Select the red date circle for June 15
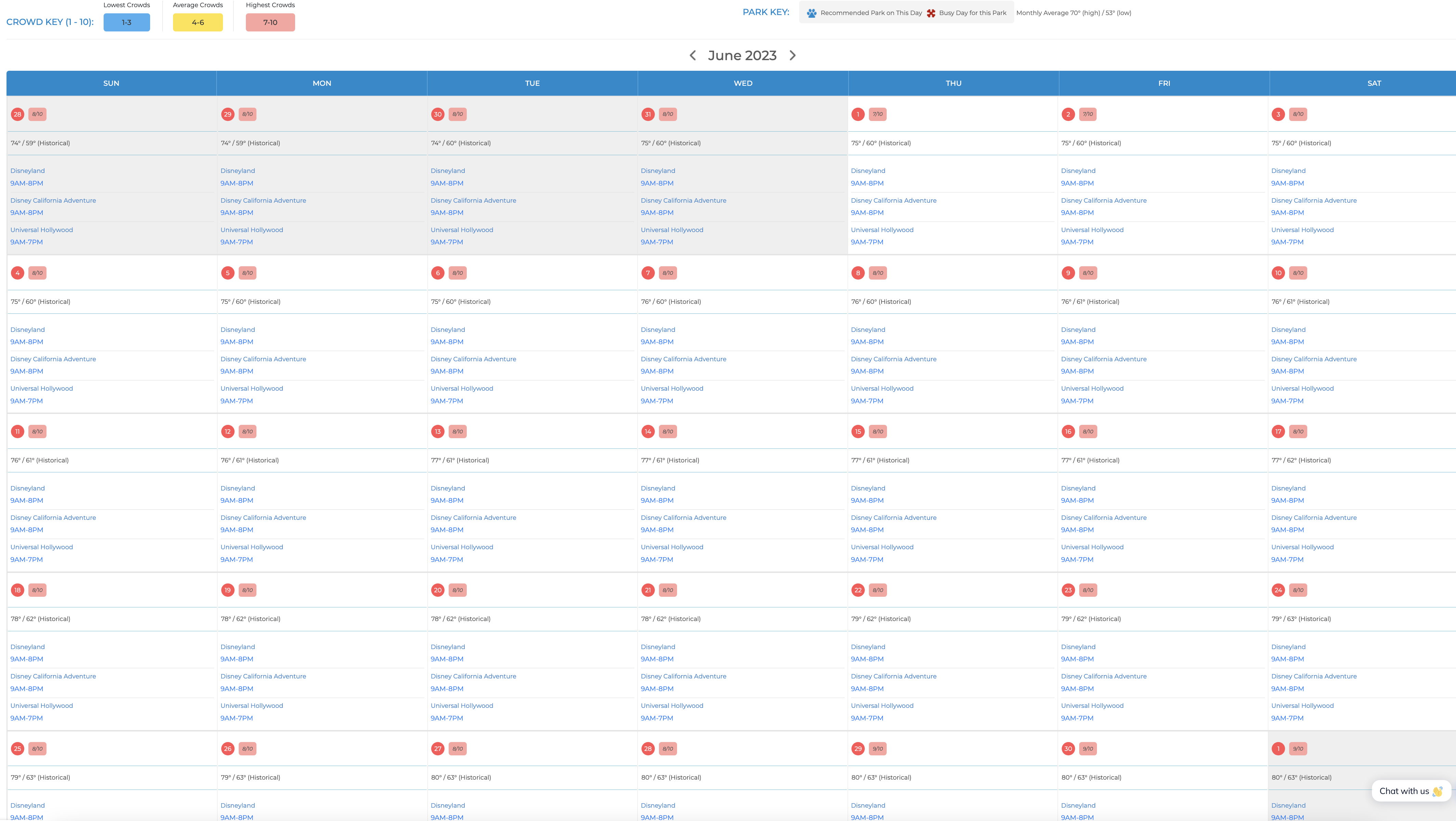1456x821 pixels. pos(858,432)
